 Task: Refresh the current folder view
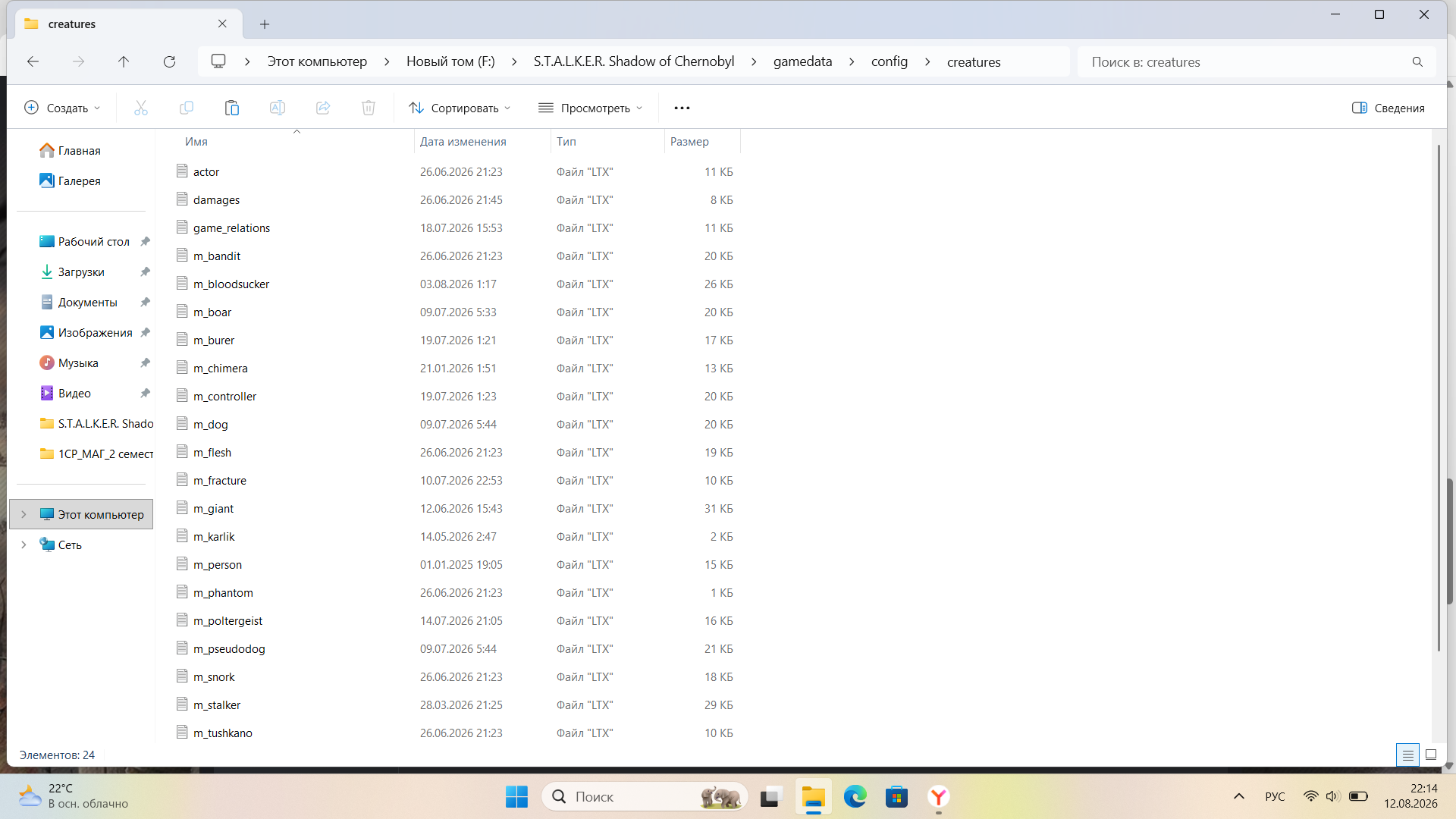pos(170,61)
